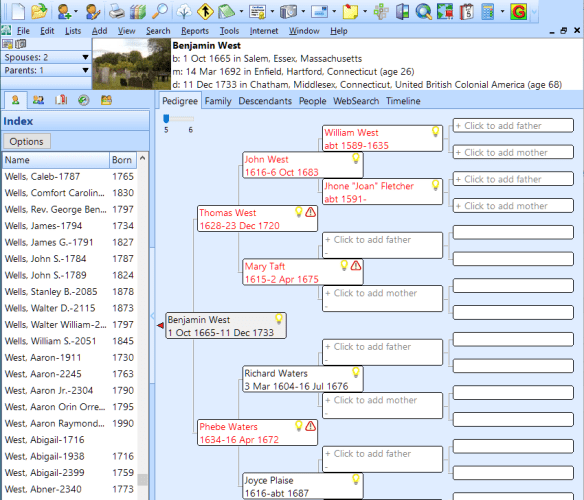
Task: Open dropdown arrow beside sticky note icon
Action: [x=365, y=11]
